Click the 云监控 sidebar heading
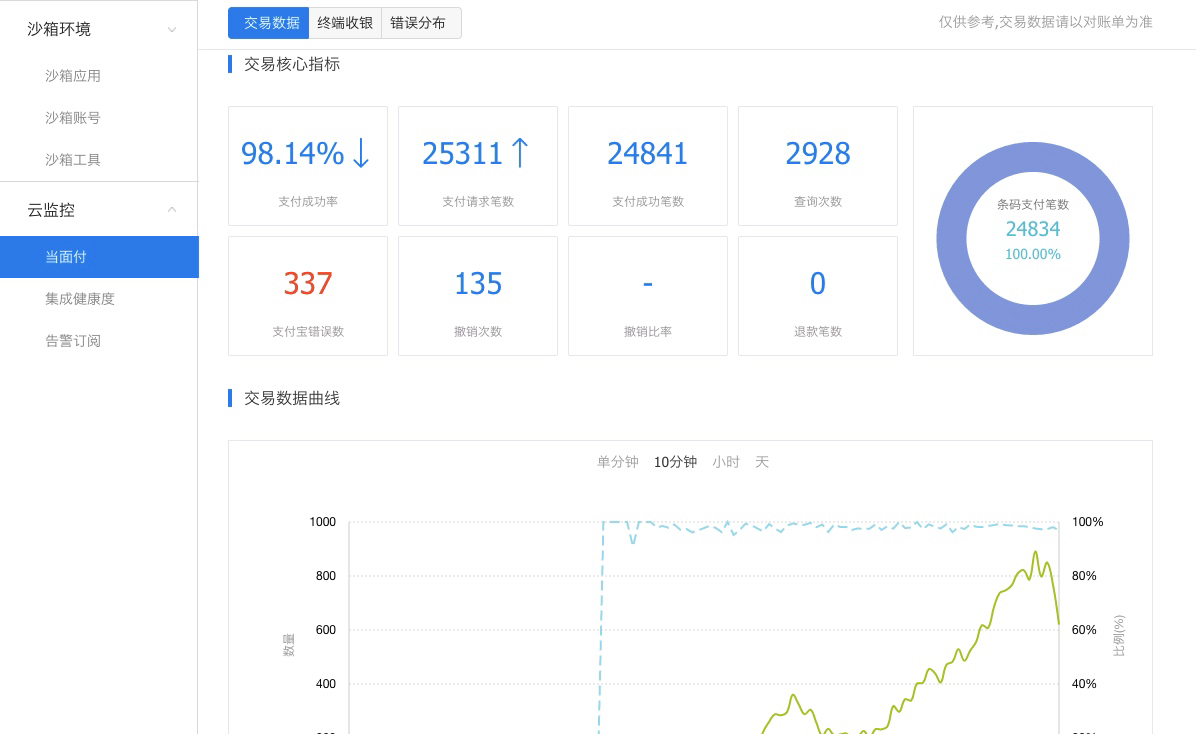Viewport: 1196px width, 735px height. coord(51,210)
